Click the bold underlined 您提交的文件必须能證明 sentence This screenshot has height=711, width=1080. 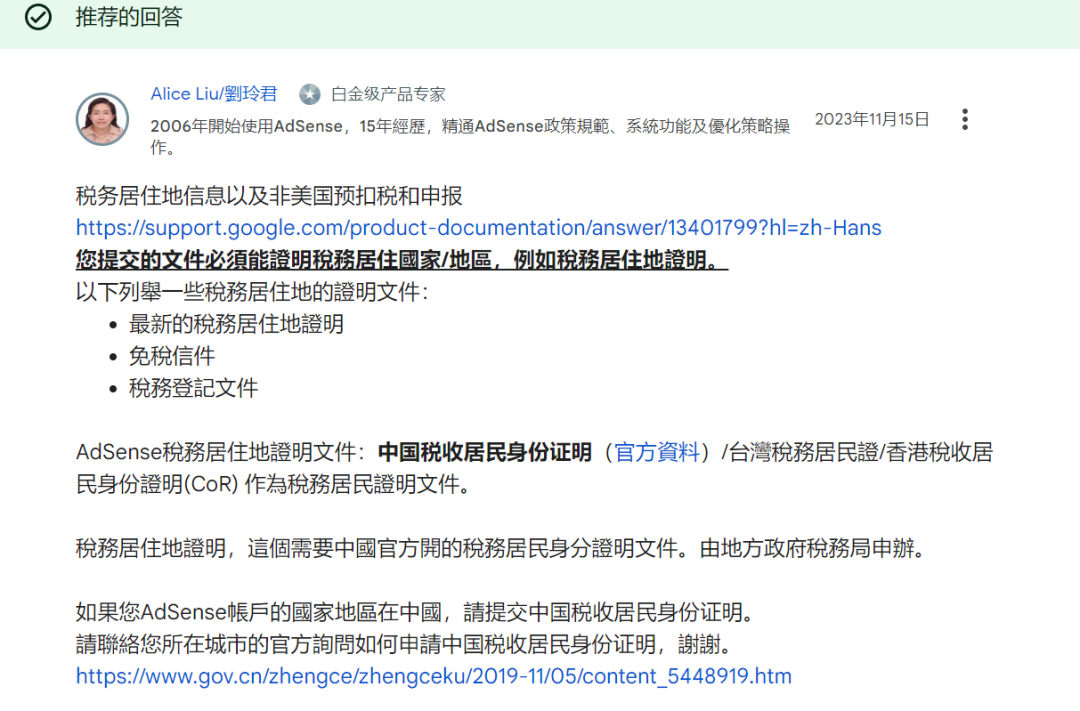pos(402,260)
